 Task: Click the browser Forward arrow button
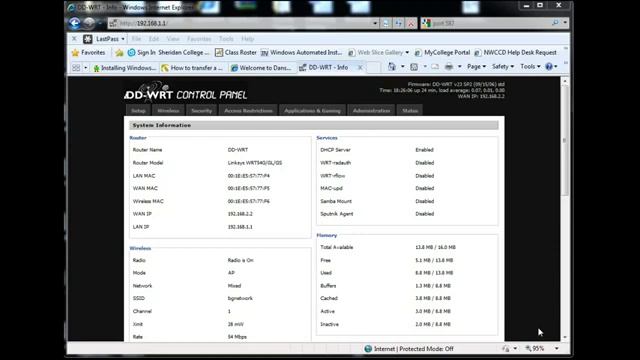tap(89, 23)
